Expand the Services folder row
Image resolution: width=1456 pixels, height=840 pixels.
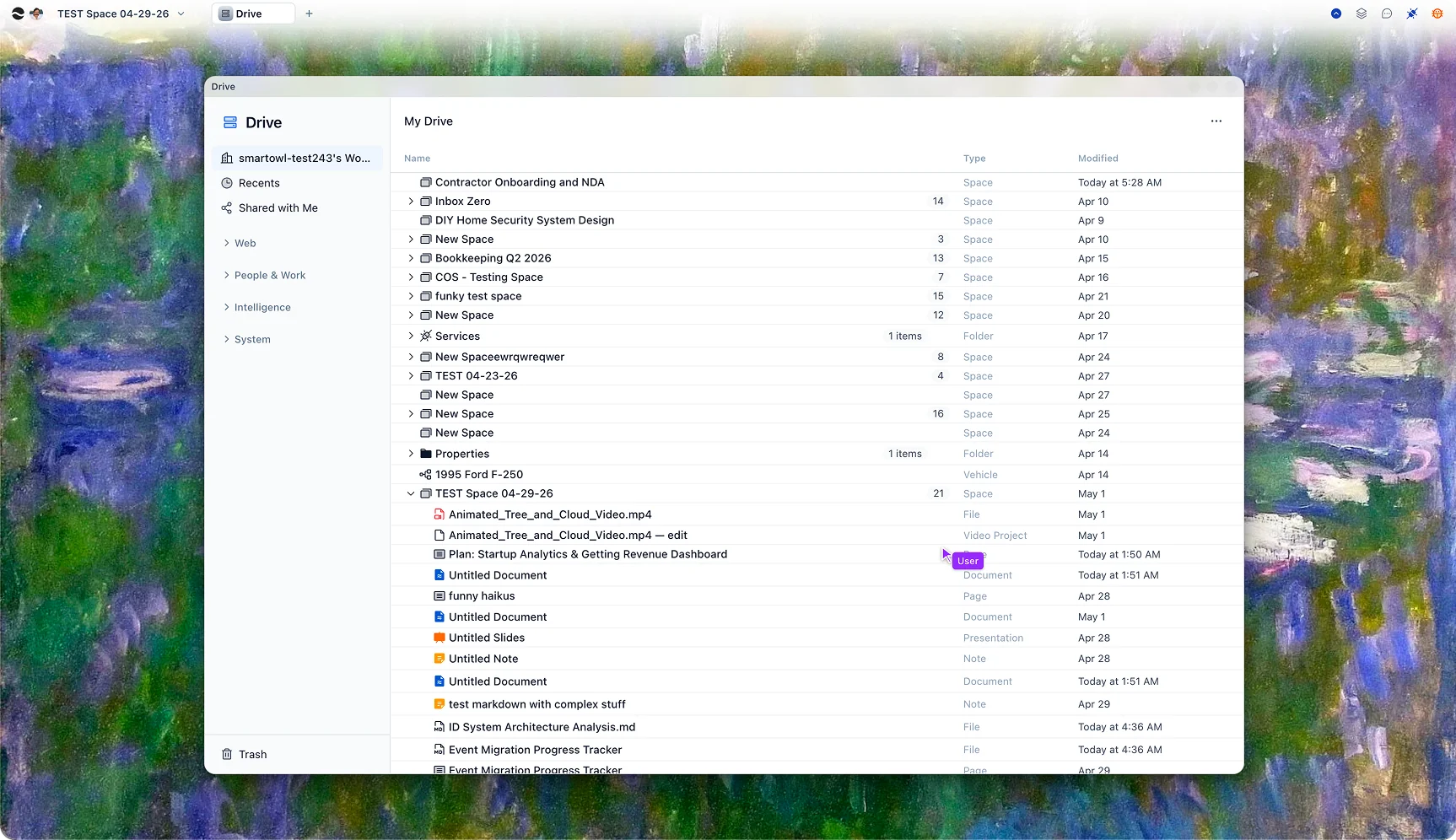coord(411,336)
